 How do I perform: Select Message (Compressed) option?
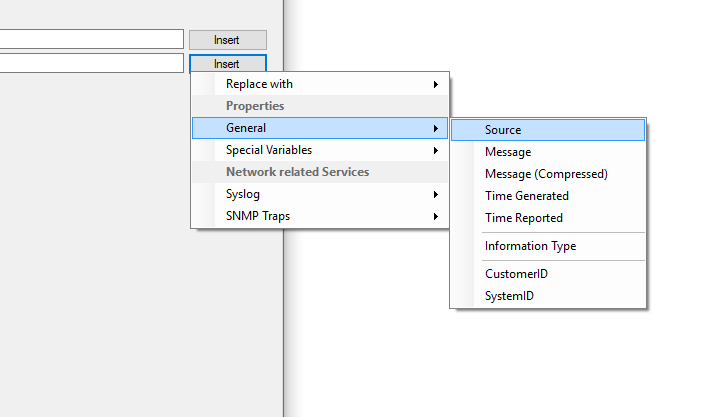pos(548,174)
